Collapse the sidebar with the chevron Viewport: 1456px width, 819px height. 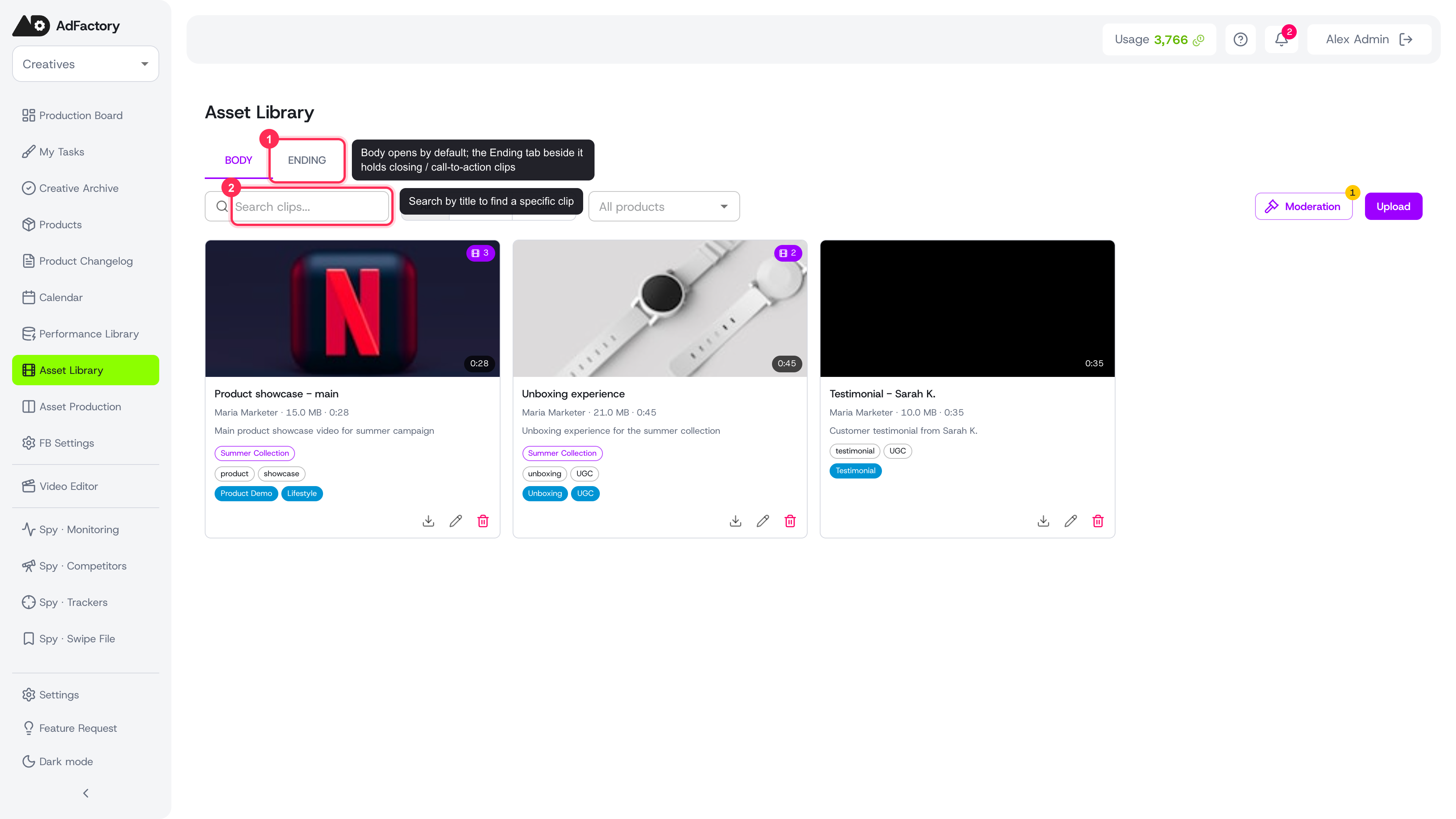pos(86,793)
